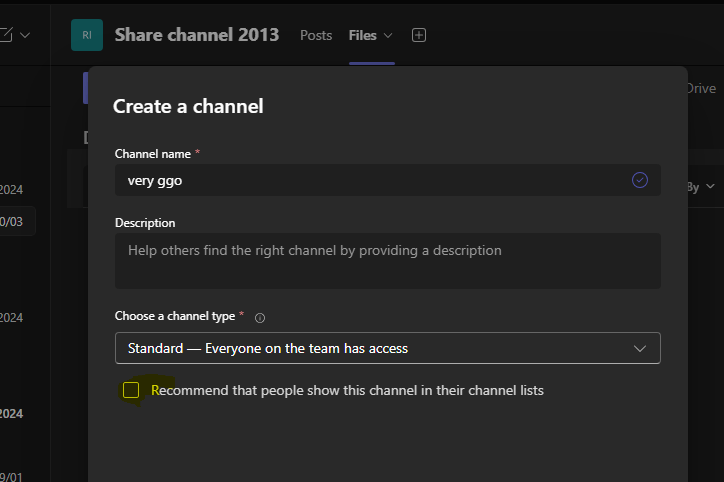Viewport: 724px width, 482px height.
Task: Click the Recommend that people show this channel text
Action: (x=347, y=391)
